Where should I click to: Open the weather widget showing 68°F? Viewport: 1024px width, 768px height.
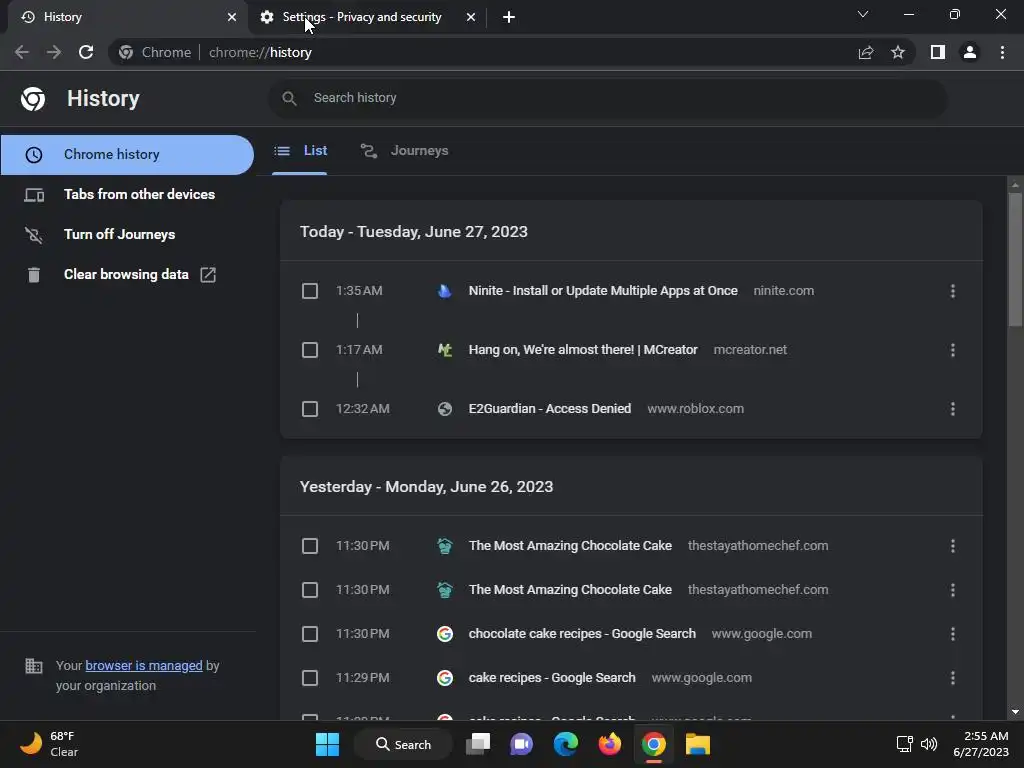pos(49,744)
